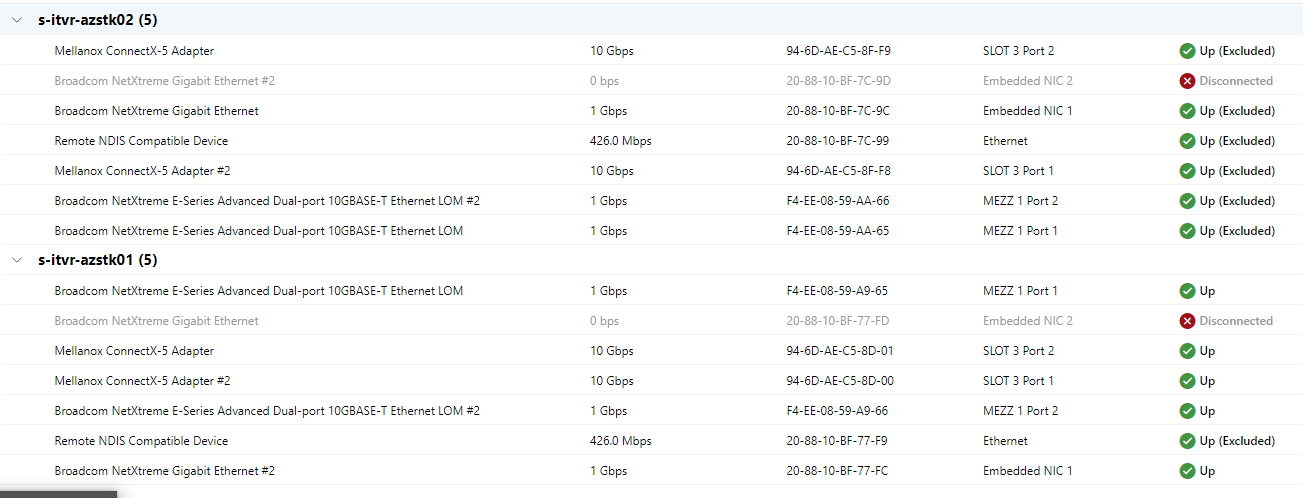The height and width of the screenshot is (498, 1303).
Task: Click the green Up icon for MAC F4-EE-08-59-A9-65
Action: (1187, 291)
